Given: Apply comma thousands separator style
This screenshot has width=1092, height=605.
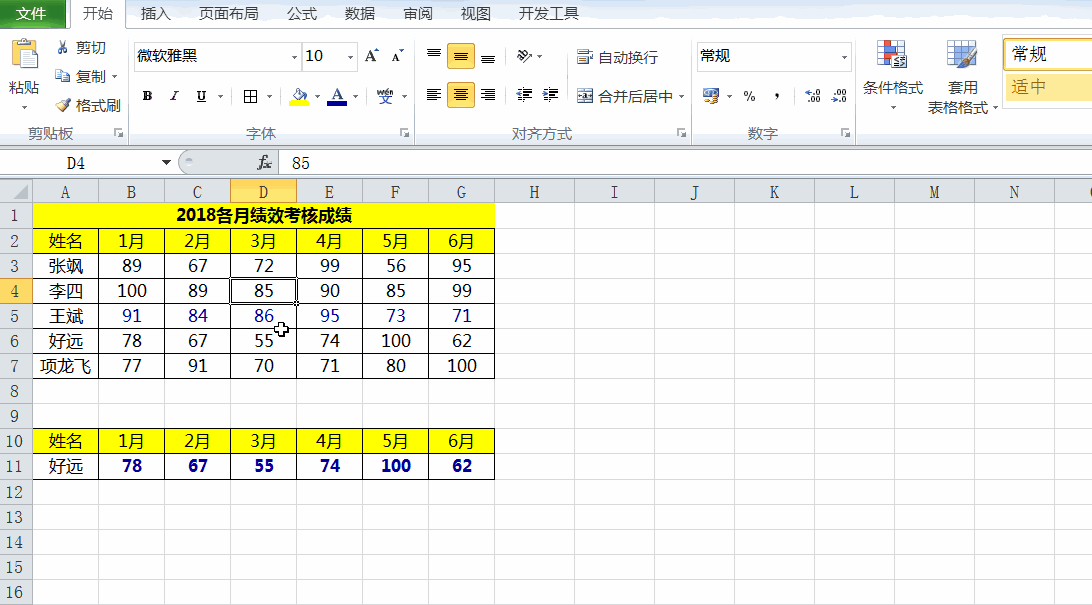Looking at the screenshot, I should (x=777, y=96).
